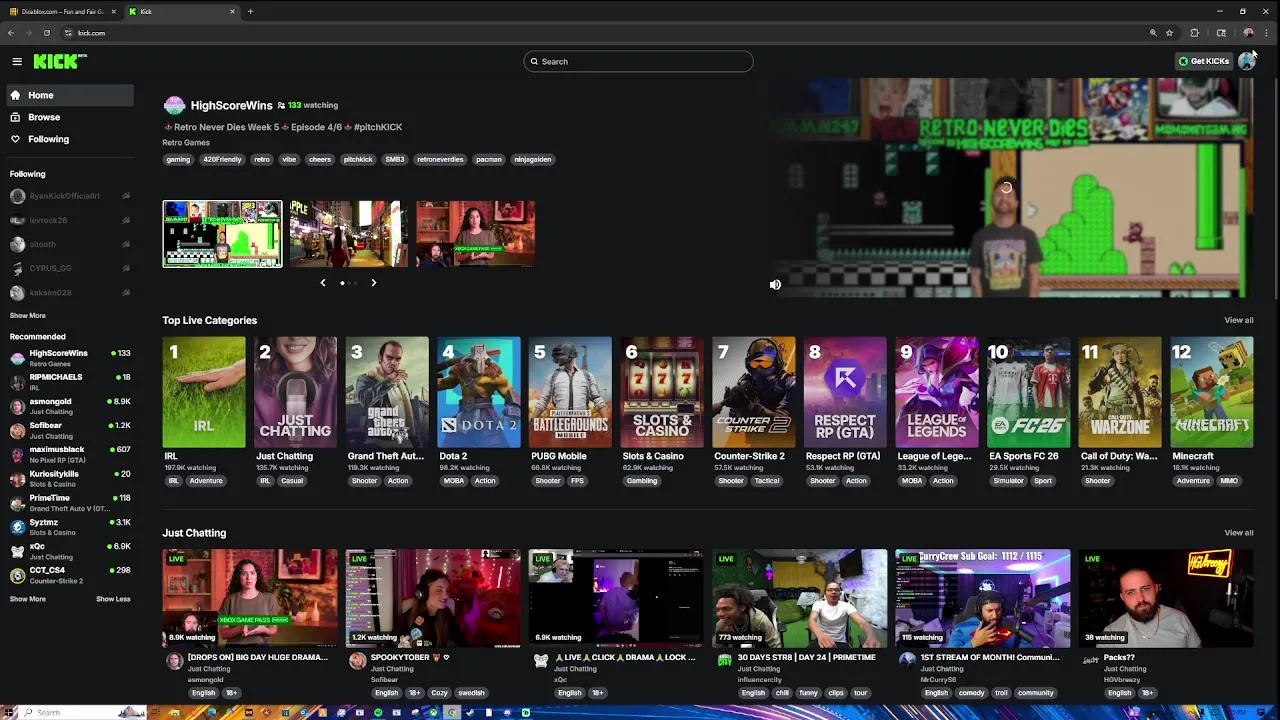The image size is (1280, 720).
Task: Click the Gambling tag under Slots & Casino
Action: point(642,481)
